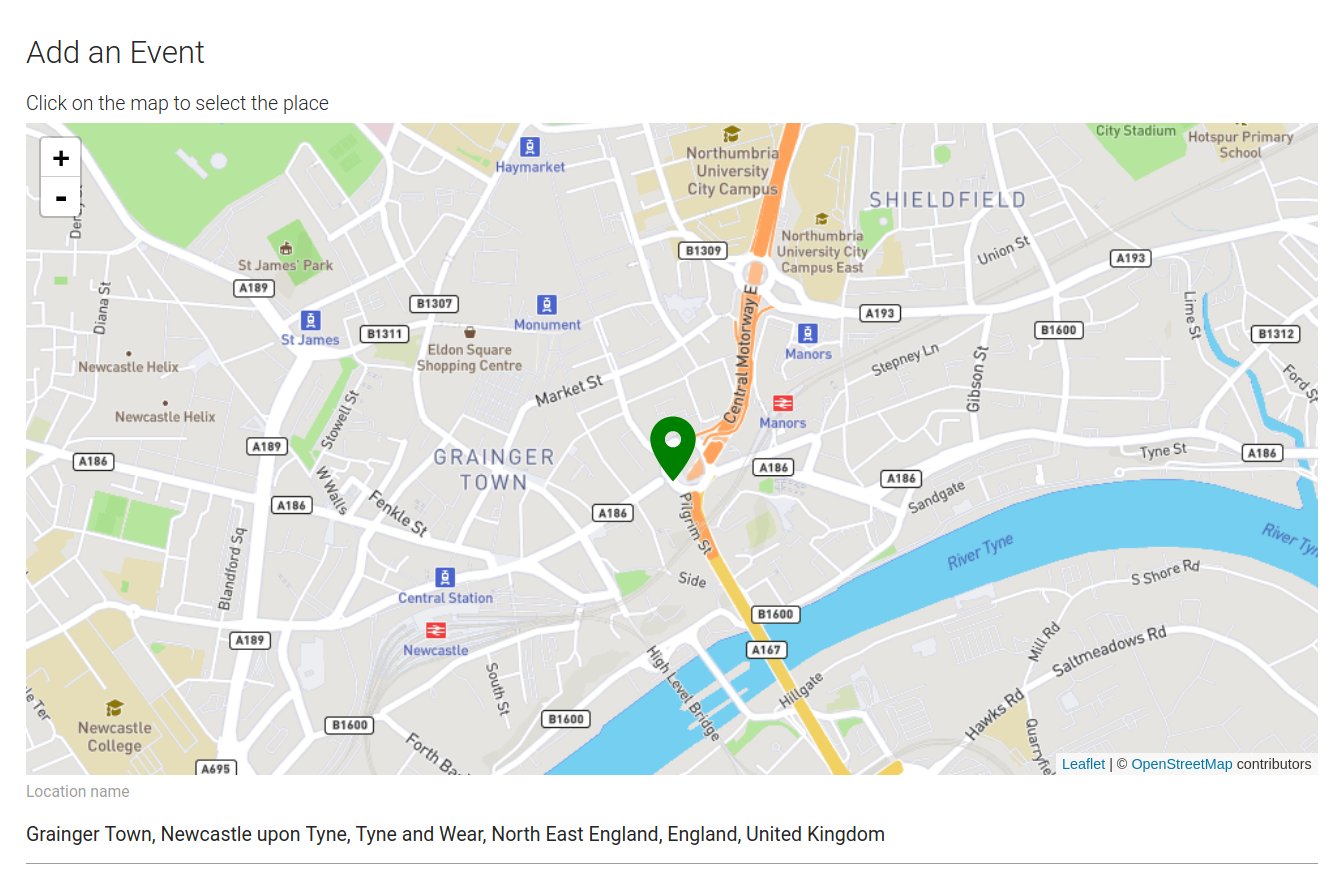Click the Shieldfield district label

pos(947,200)
